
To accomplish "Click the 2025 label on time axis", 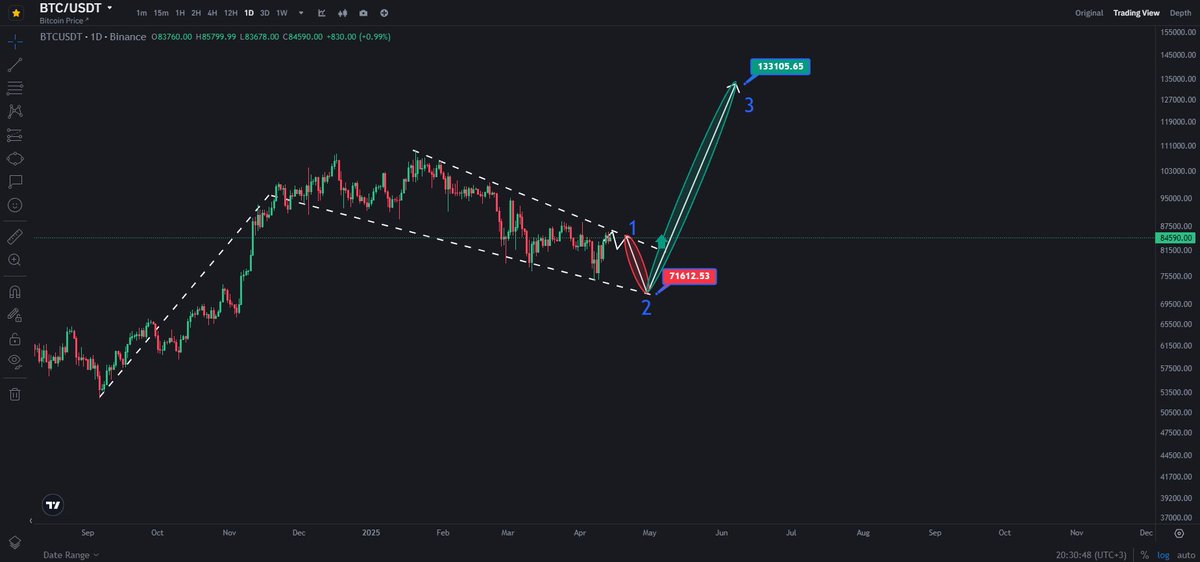I will [x=372, y=533].
